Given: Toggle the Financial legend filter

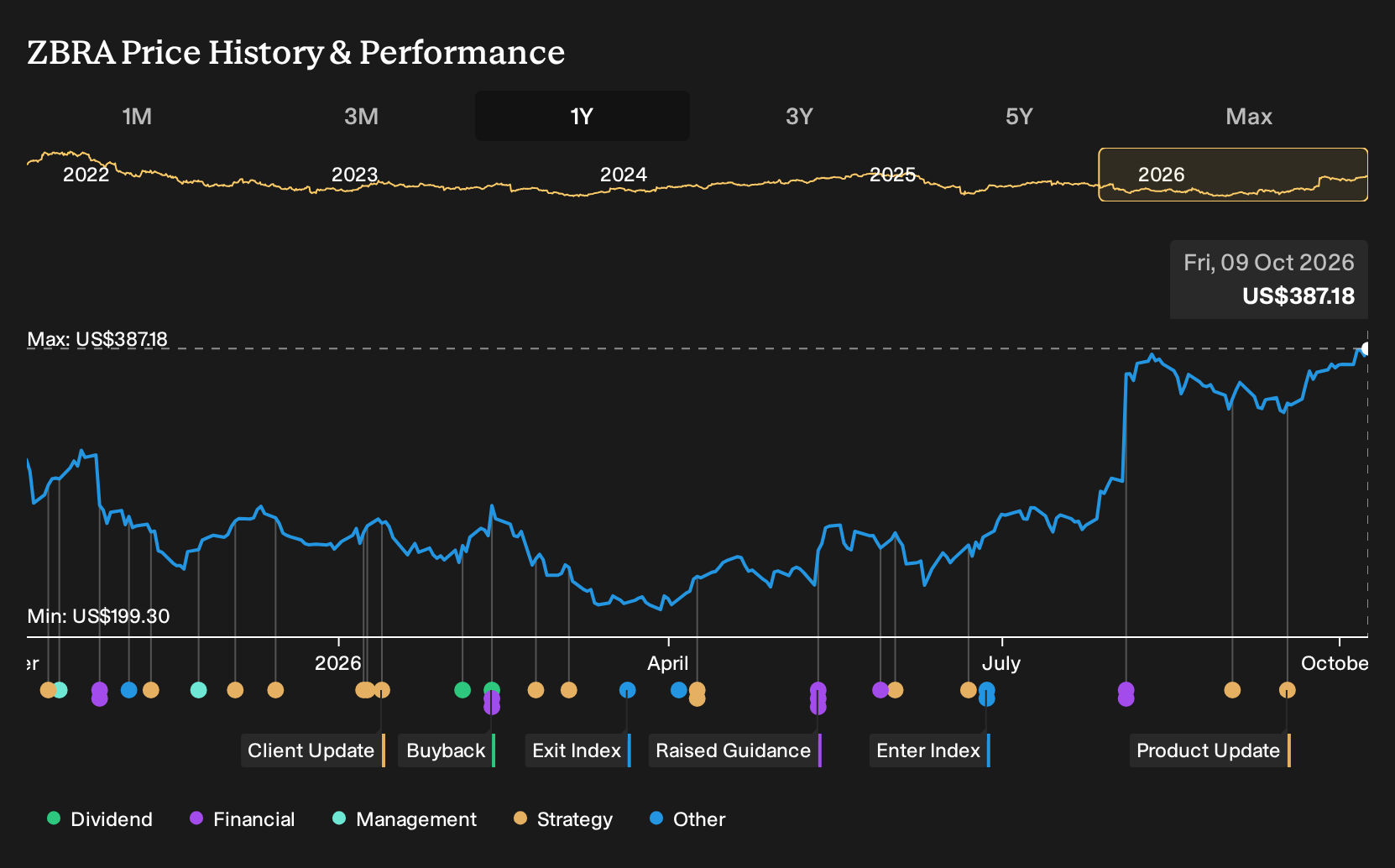Looking at the screenshot, I should pyautogui.click(x=243, y=819).
